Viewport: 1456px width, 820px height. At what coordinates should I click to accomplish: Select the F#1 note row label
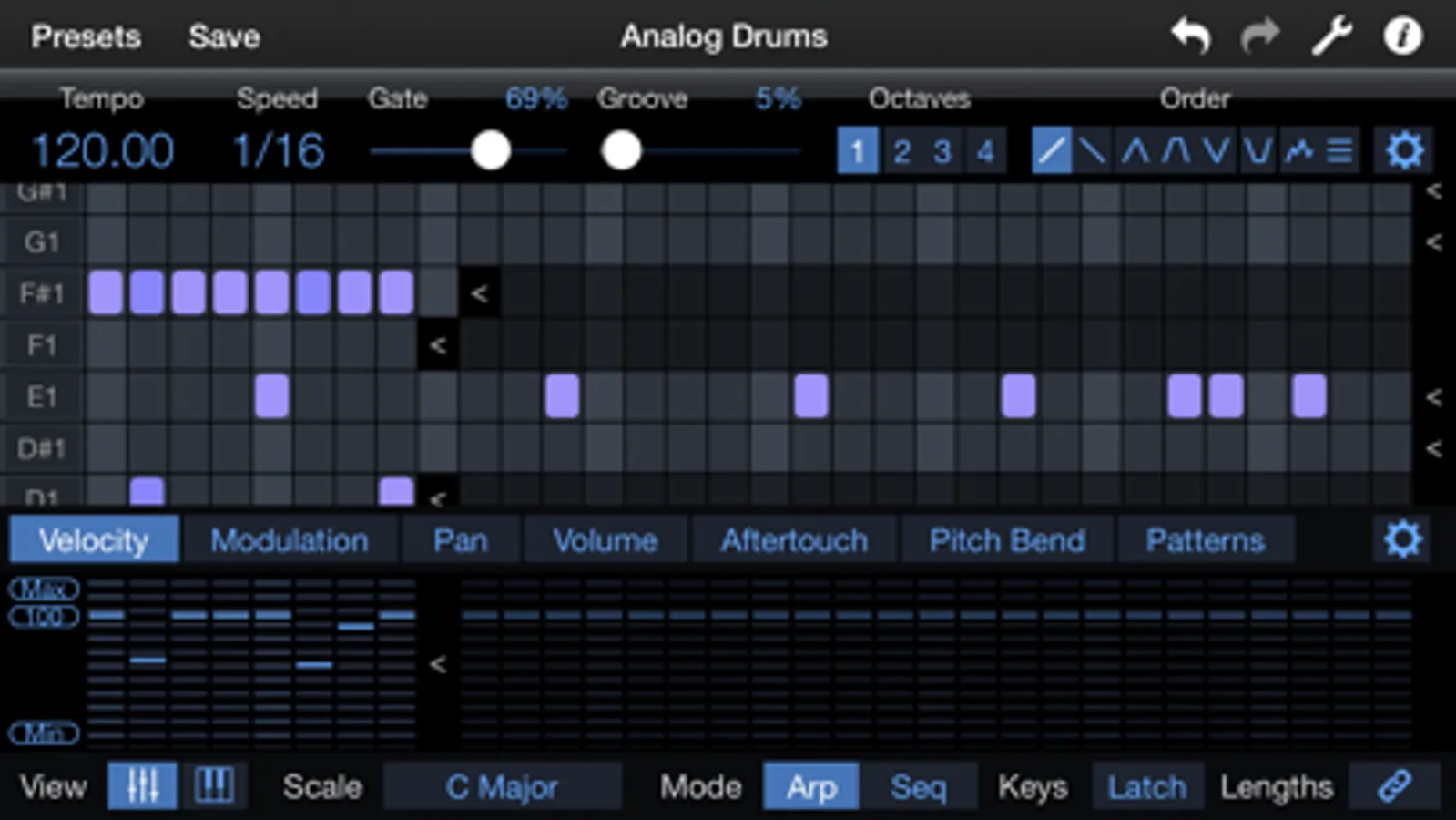[42, 293]
